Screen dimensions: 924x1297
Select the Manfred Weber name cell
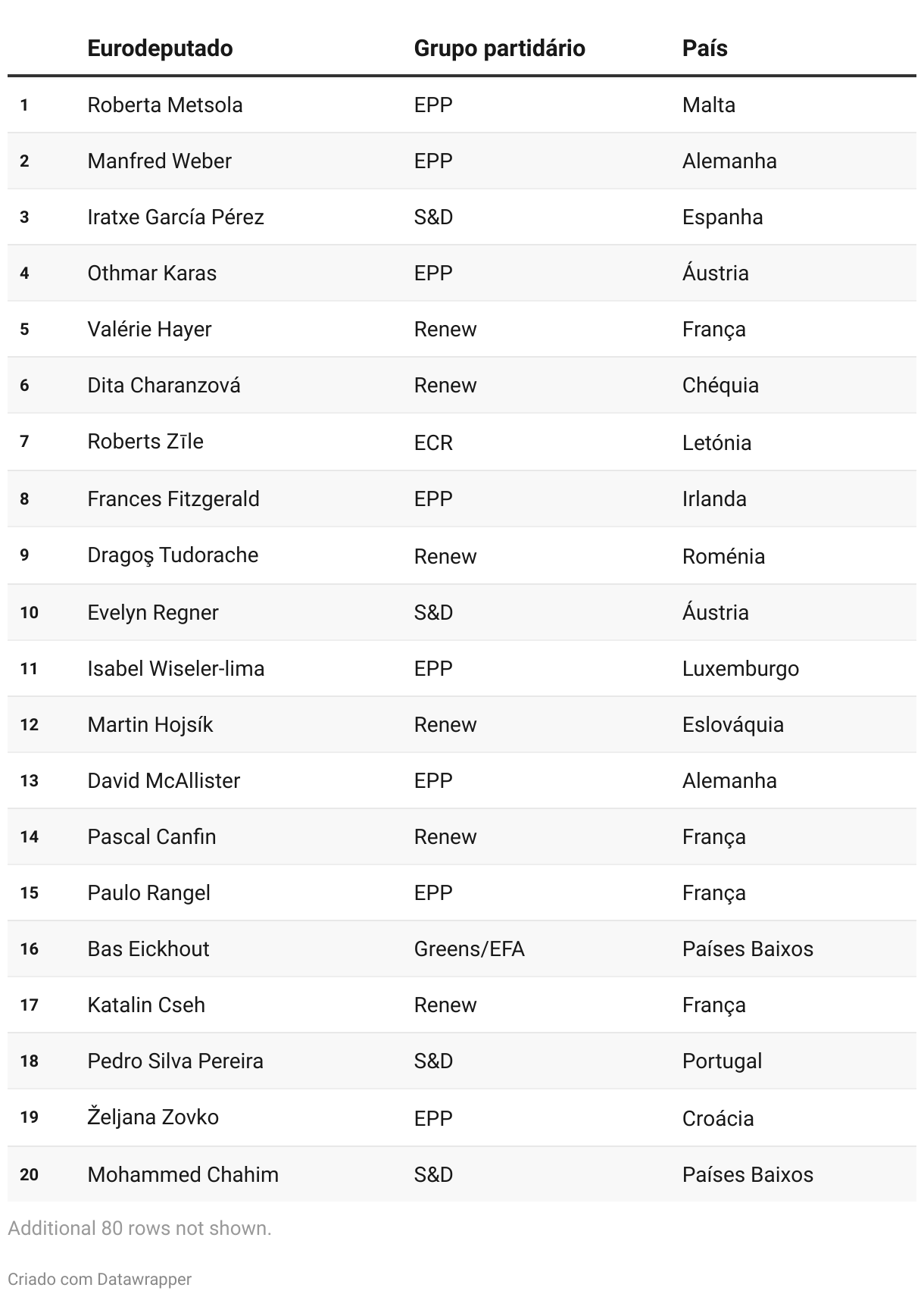point(159,161)
